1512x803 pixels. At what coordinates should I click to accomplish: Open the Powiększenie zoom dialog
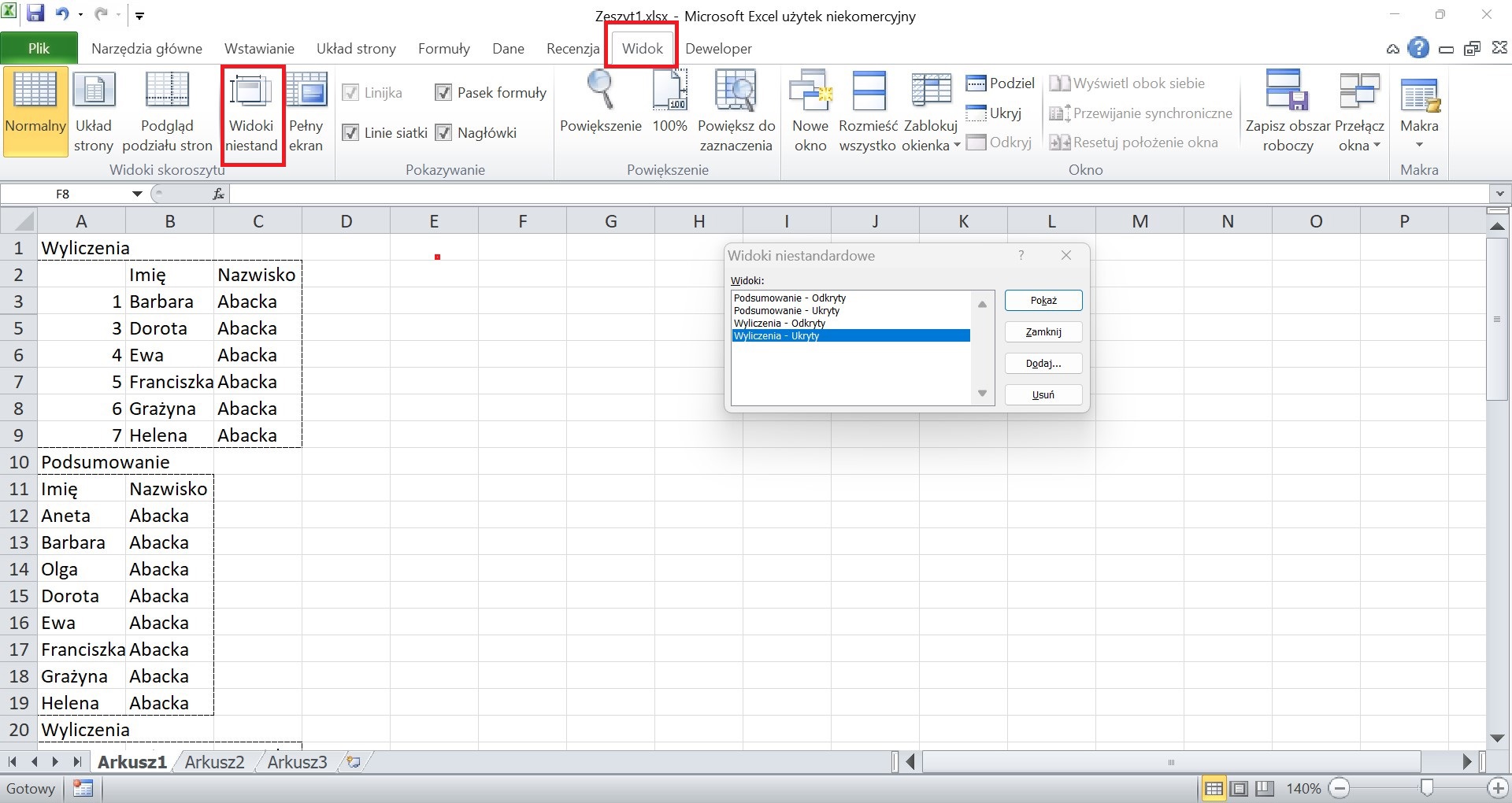tap(600, 102)
